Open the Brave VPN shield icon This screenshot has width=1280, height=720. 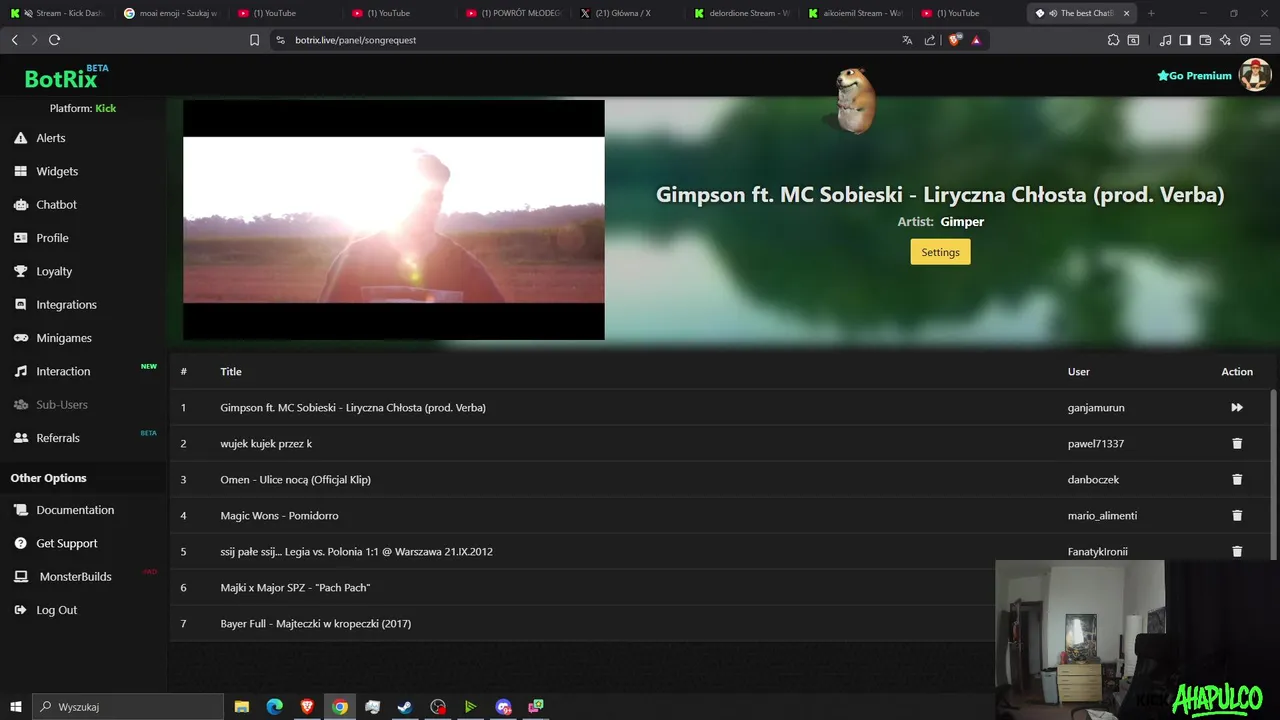click(1245, 40)
